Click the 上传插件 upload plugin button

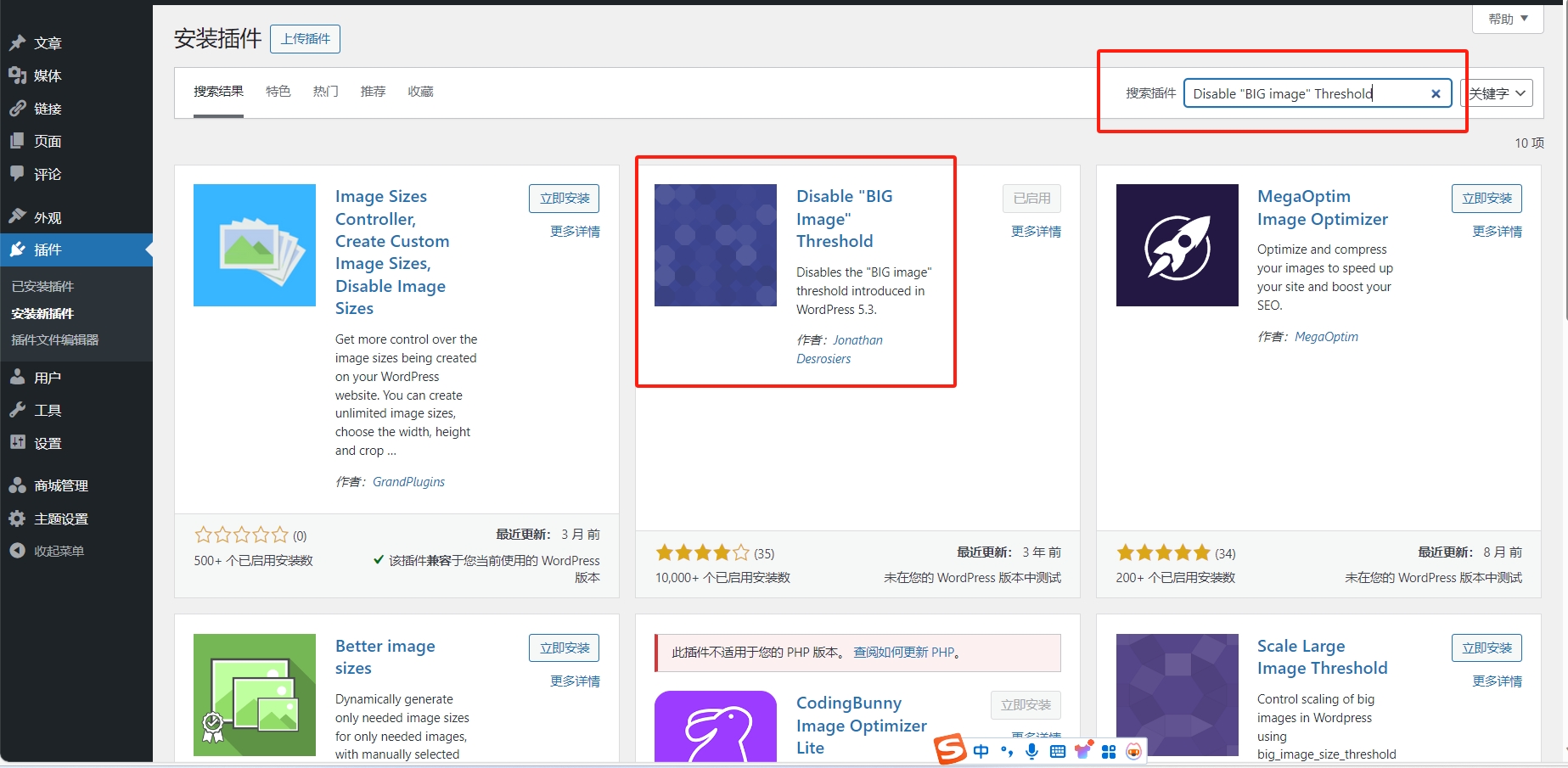click(306, 39)
